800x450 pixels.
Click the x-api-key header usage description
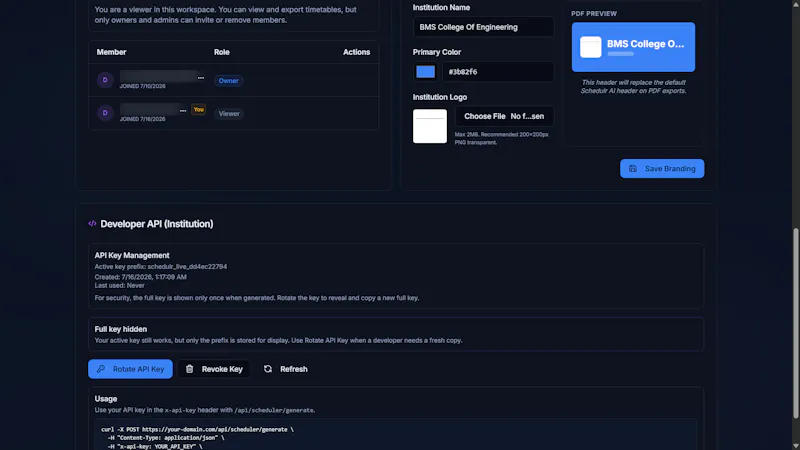[x=205, y=410]
